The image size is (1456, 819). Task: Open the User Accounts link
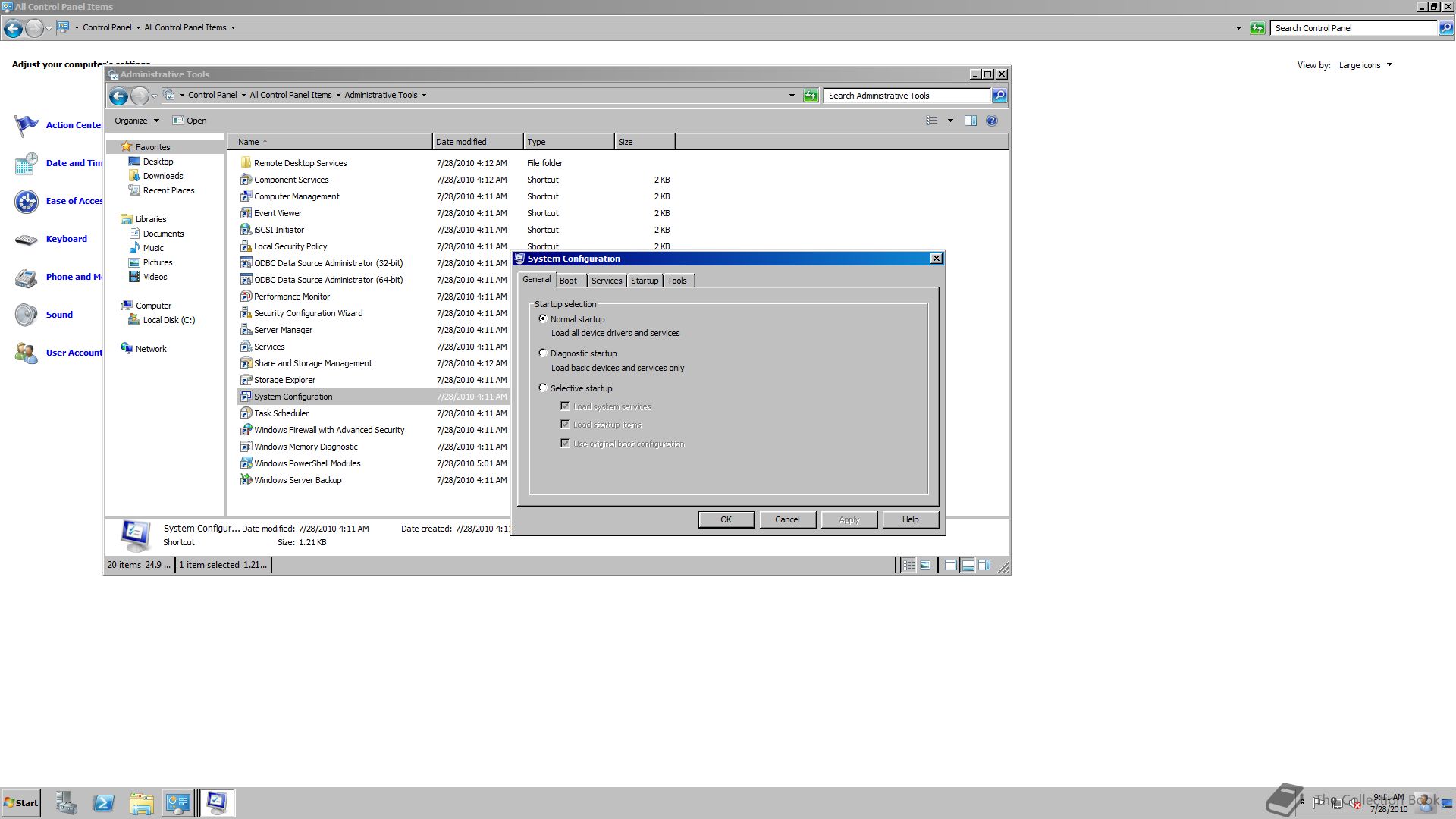[74, 353]
